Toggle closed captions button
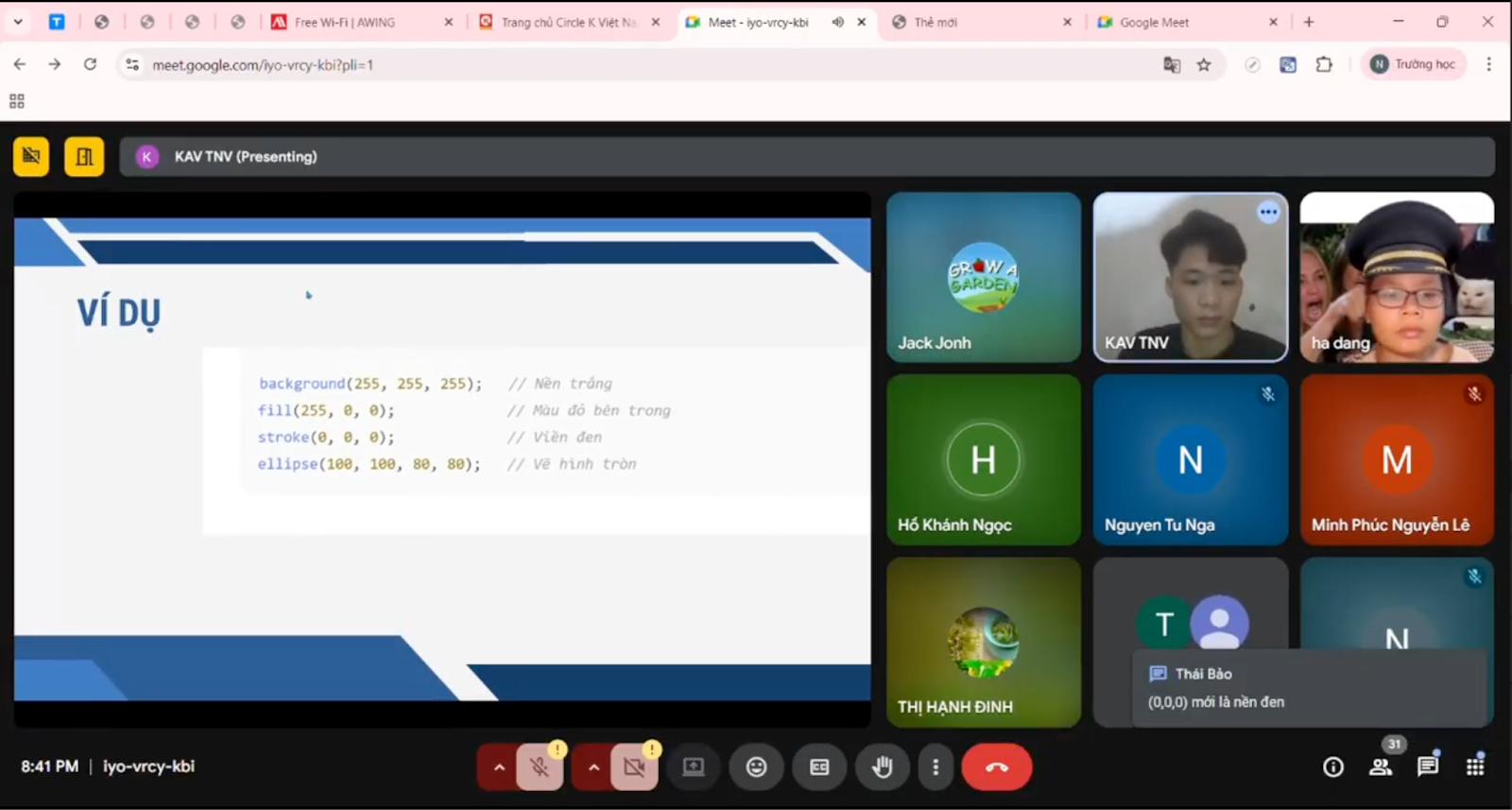This screenshot has width=1512, height=810. (819, 767)
